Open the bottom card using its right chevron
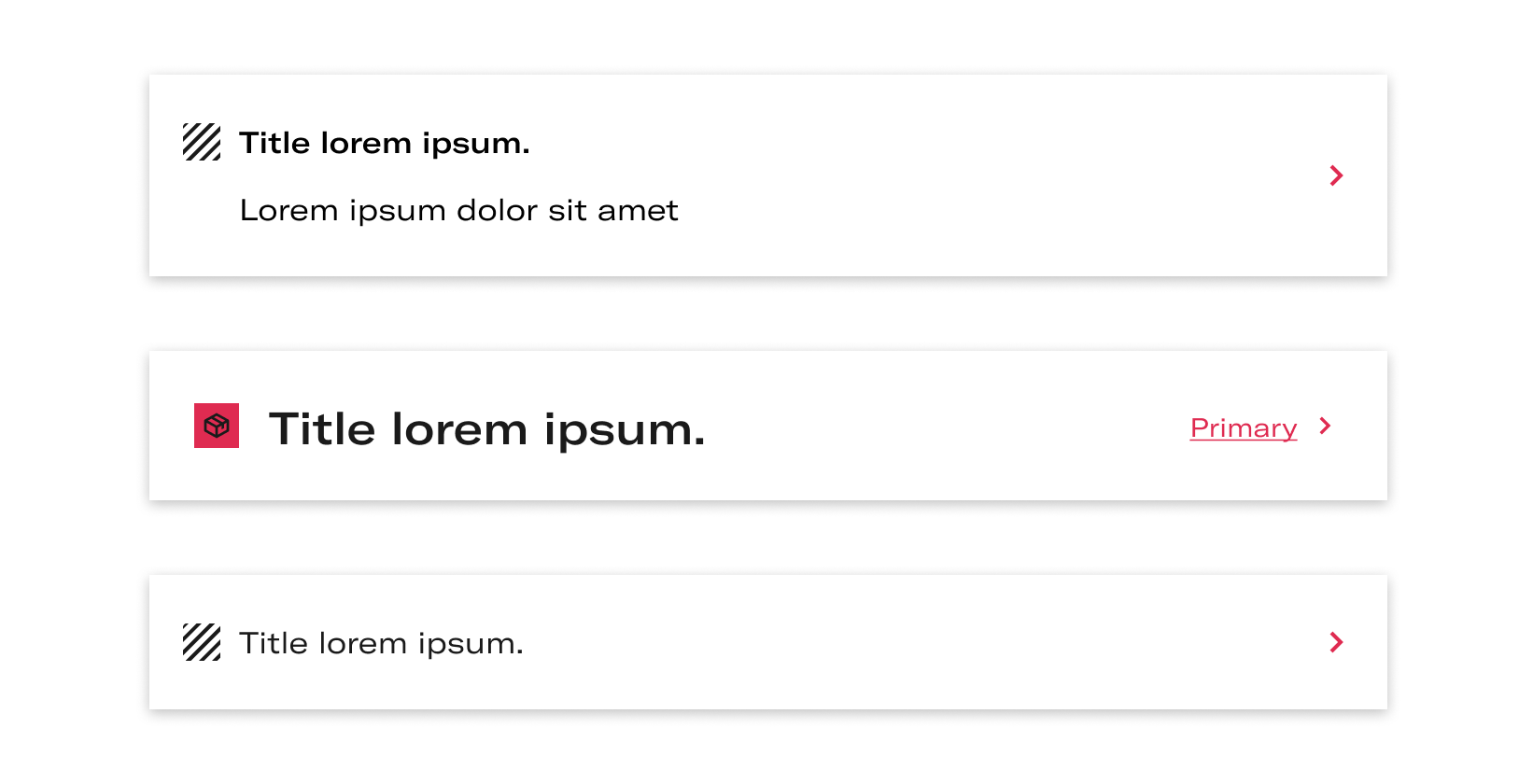Screen dimensions: 1533x784 click(x=1336, y=642)
